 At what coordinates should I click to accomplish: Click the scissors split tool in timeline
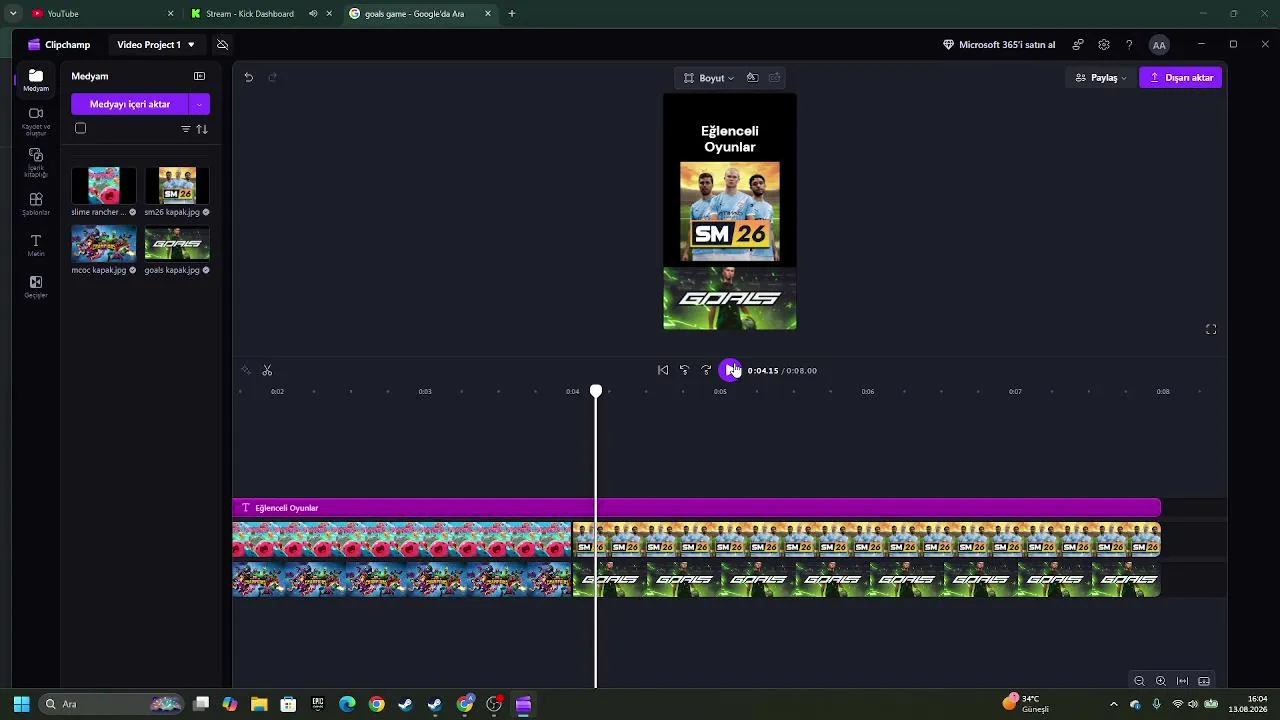(267, 371)
